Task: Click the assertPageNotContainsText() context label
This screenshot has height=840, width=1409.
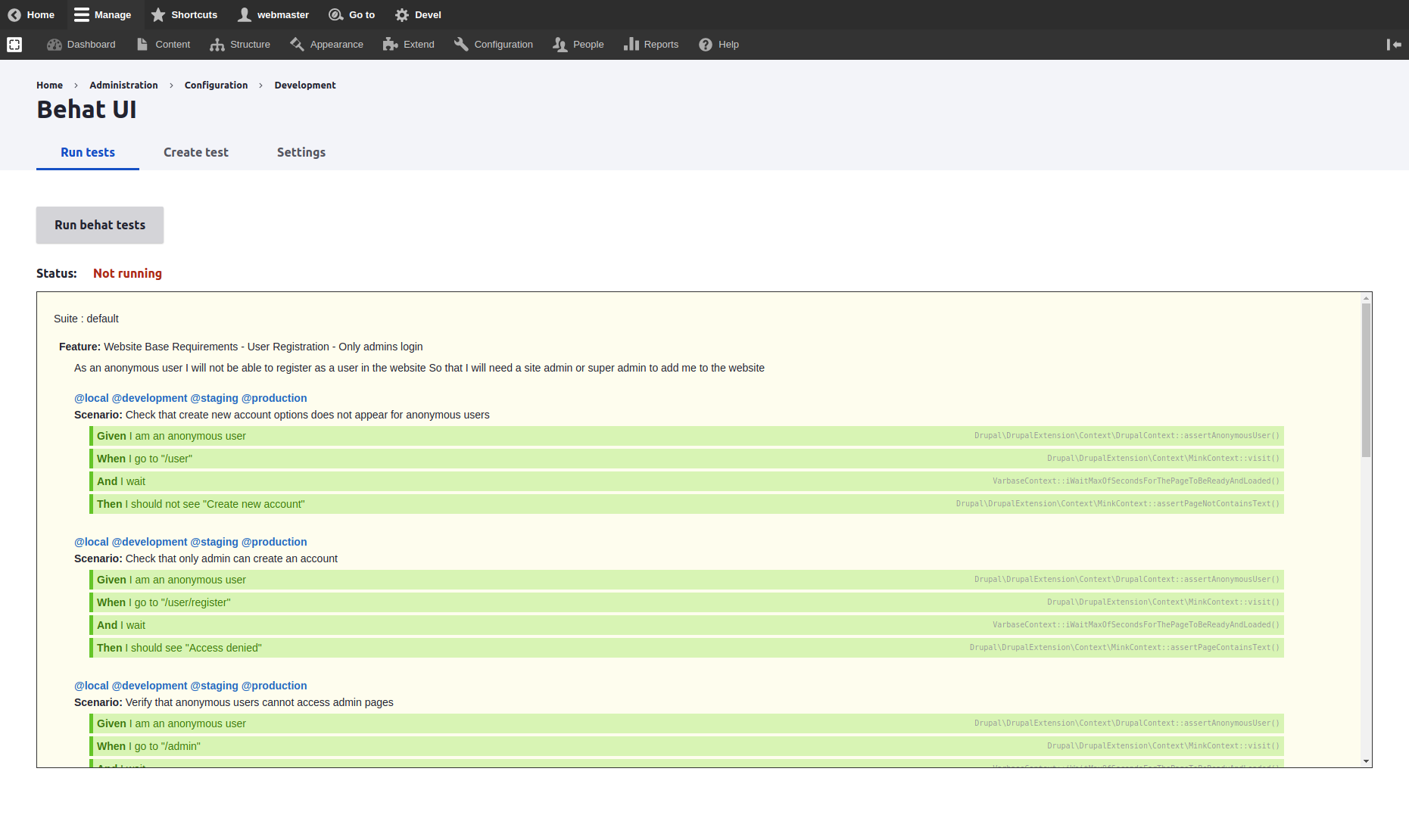Action: 1118,504
